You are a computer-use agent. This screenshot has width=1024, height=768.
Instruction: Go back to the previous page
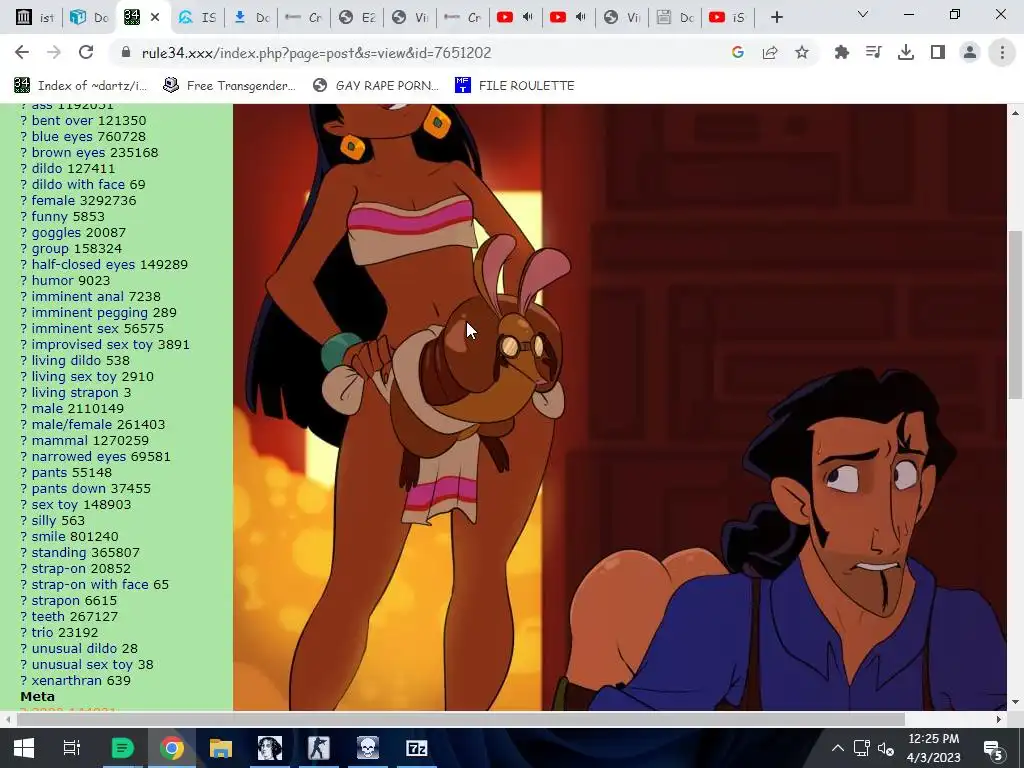click(22, 52)
